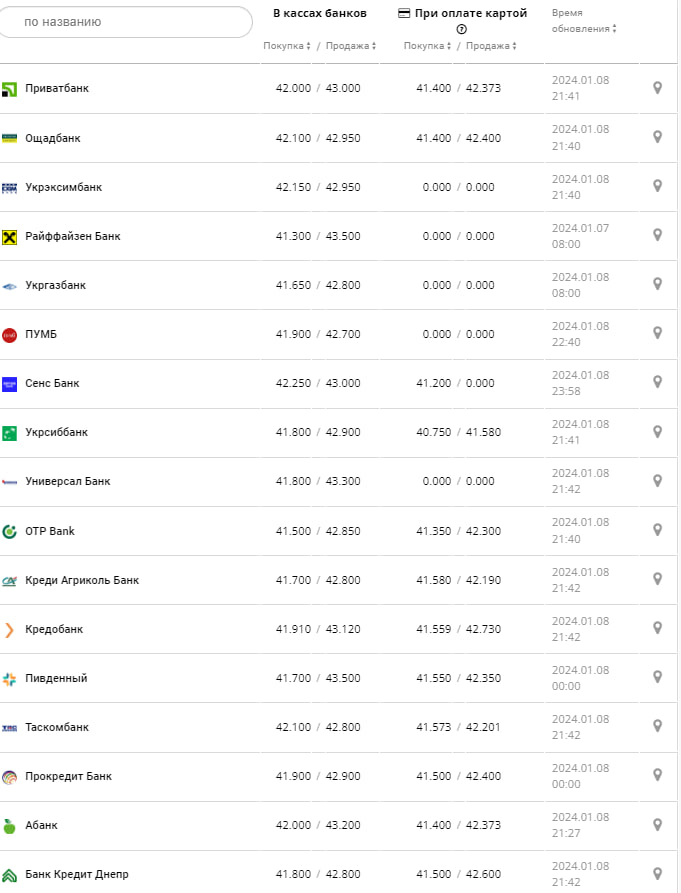The width and height of the screenshot is (681, 893).
Task: Sort by card payment Продажа rate
Action: [491, 46]
